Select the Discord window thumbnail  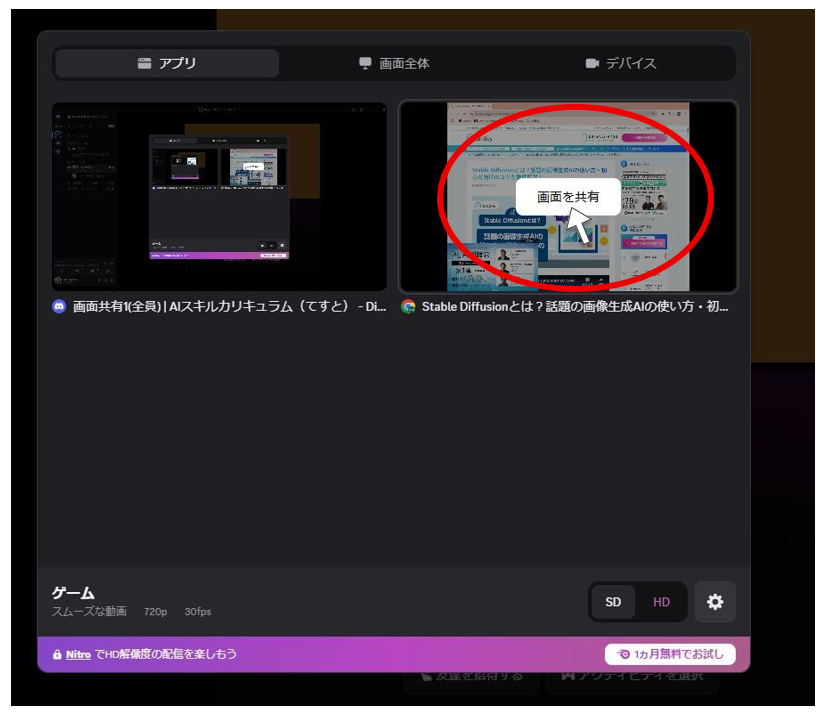[219, 196]
